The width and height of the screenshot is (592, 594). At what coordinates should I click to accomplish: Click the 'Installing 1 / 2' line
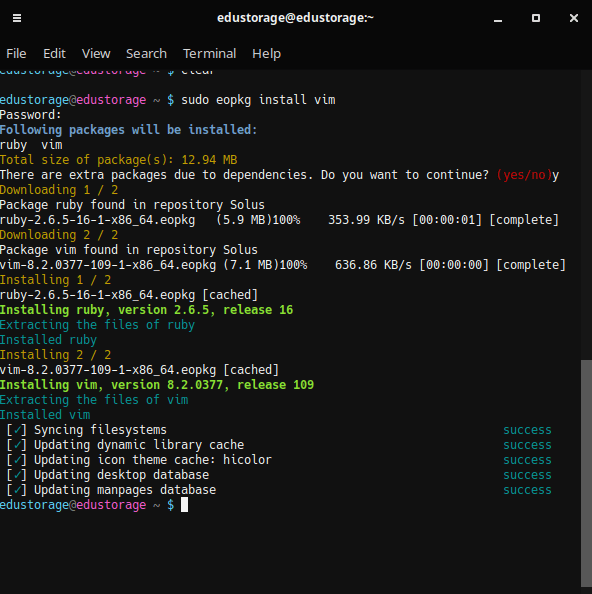56,280
